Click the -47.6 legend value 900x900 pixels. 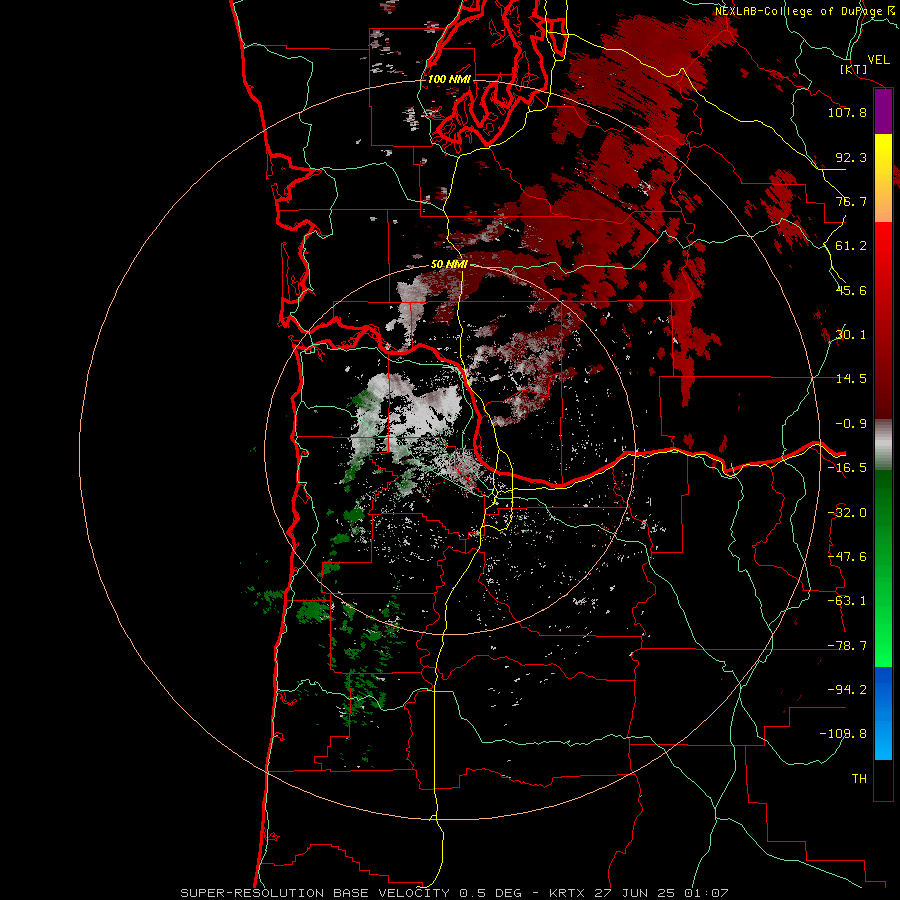847,557
